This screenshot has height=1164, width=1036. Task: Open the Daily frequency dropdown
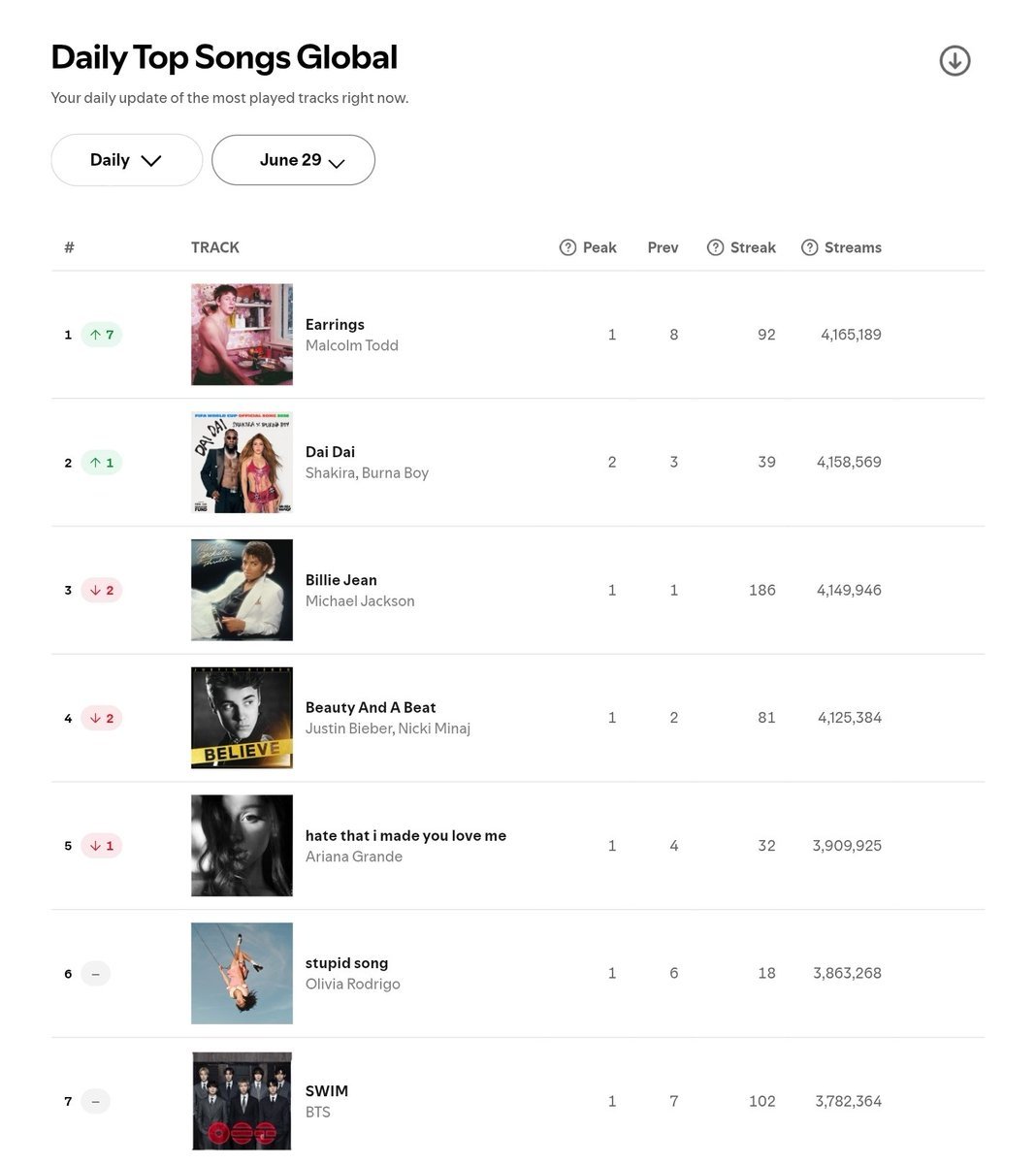(127, 160)
